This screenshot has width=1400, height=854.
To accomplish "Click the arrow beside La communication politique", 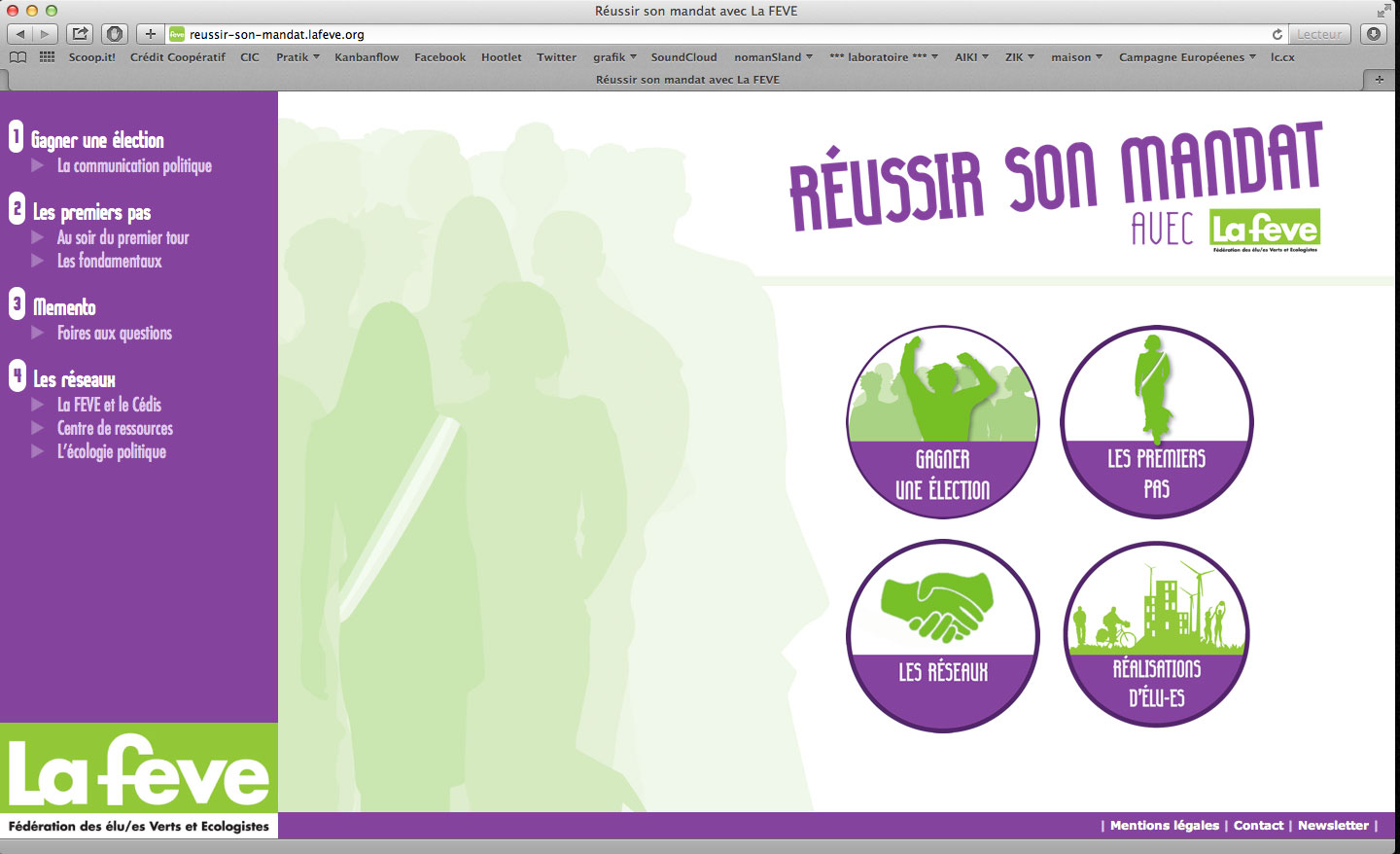I will click(38, 165).
